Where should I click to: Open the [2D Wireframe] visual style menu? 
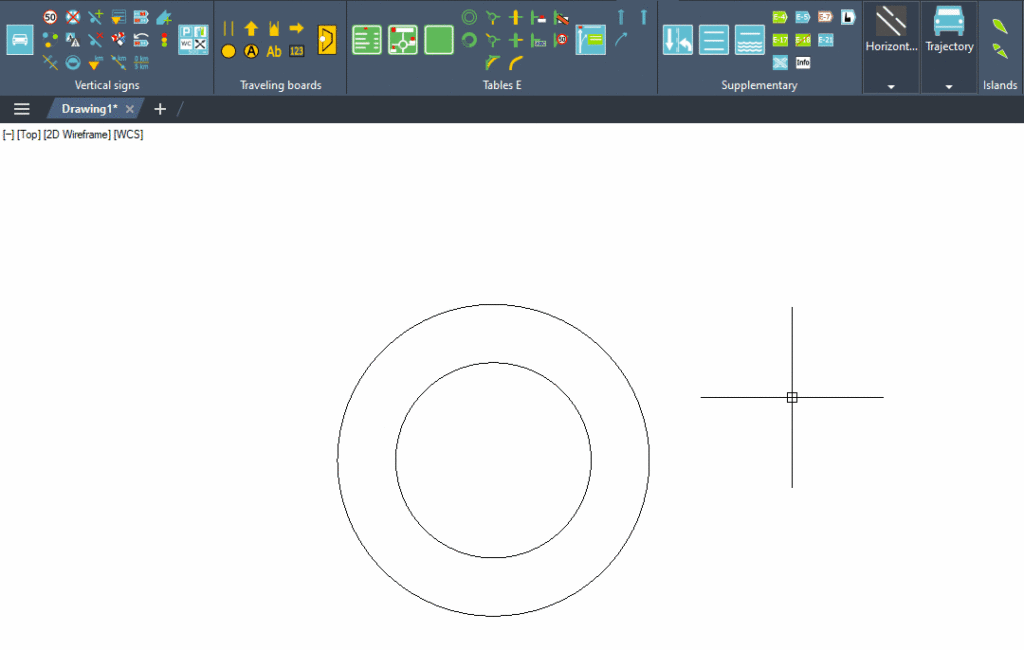77,135
